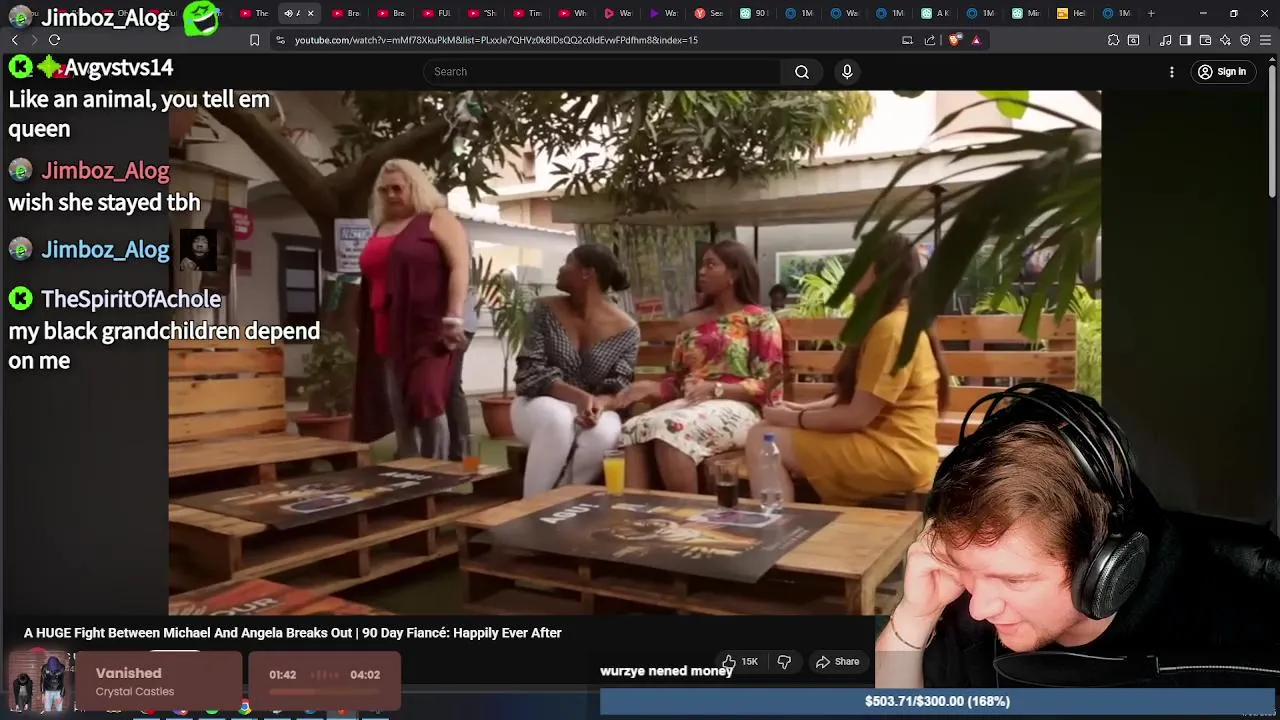Click the YouTube search magnifier button
The image size is (1280, 720).
tap(802, 72)
